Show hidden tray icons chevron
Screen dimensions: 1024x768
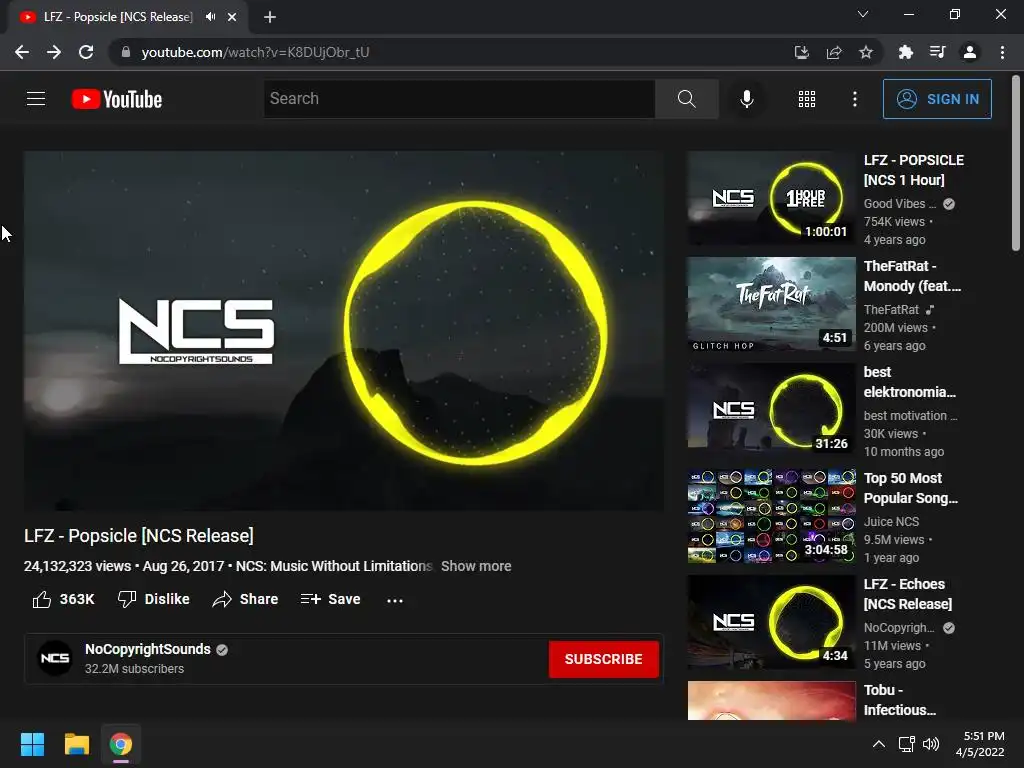(x=878, y=744)
